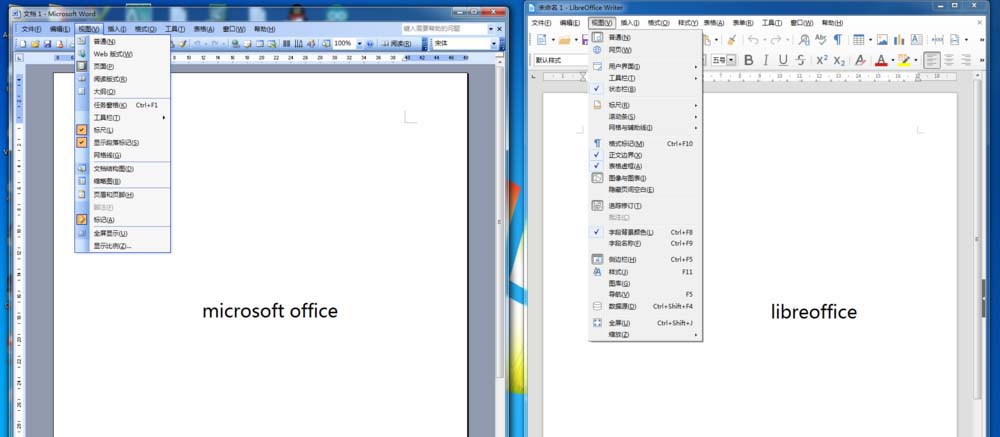The width and height of the screenshot is (1000, 437).
Task: Toggle 网格线(G) in Word view menu
Action: pyautogui.click(x=122, y=155)
